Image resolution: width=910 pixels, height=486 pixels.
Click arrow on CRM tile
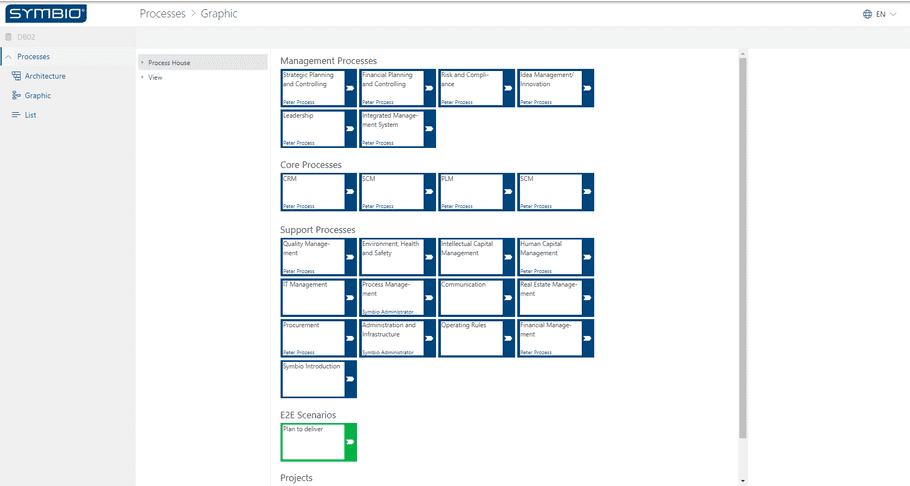tap(350, 192)
